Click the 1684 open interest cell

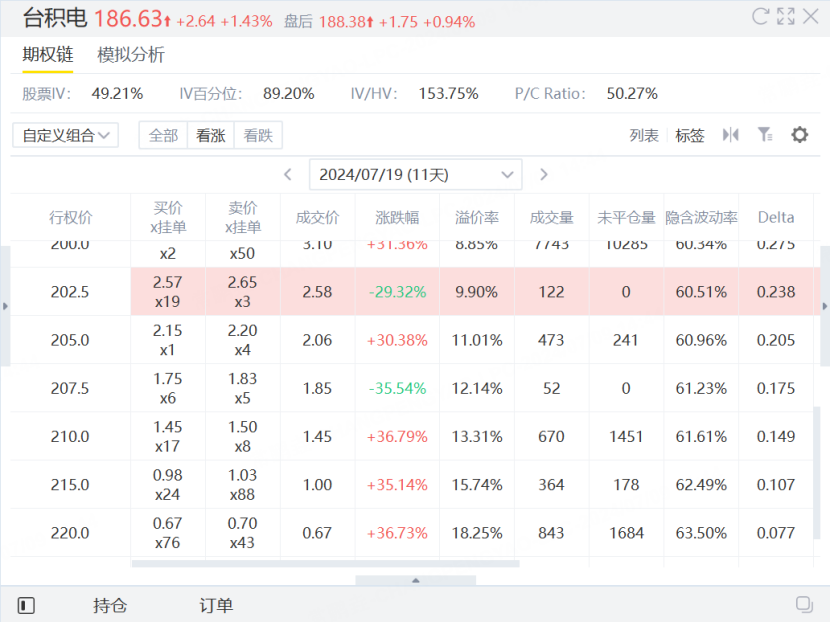626,532
